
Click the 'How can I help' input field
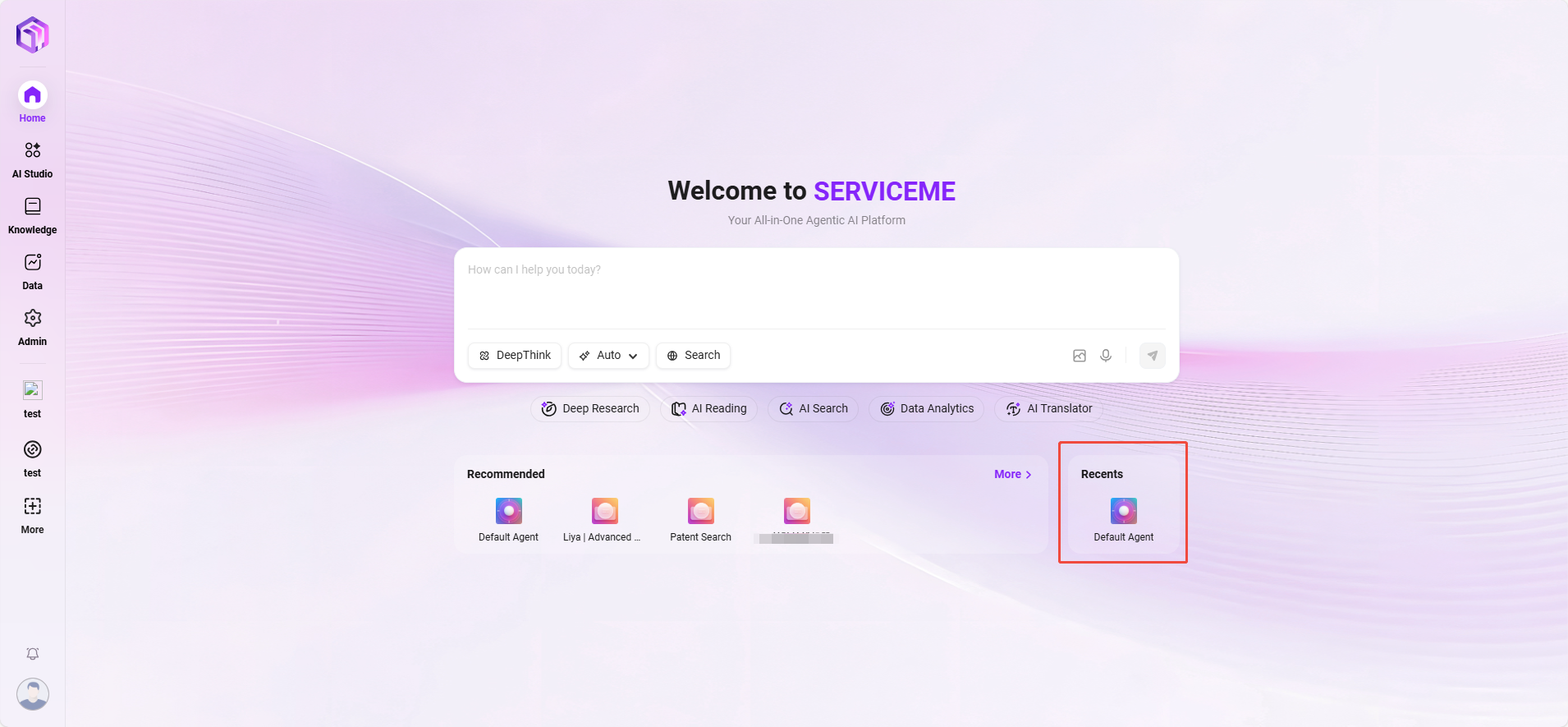click(816, 288)
